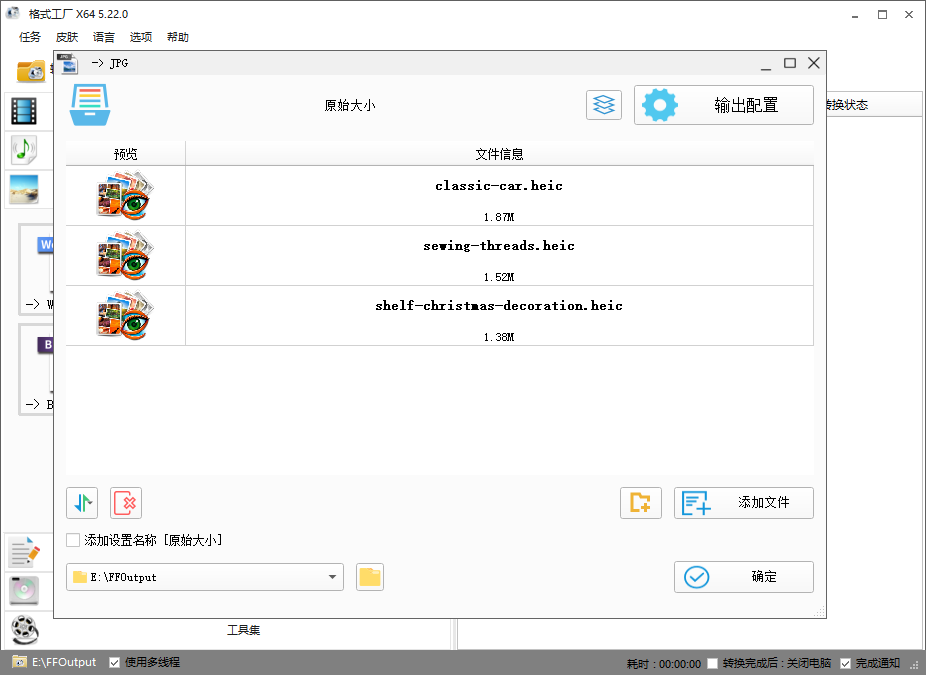Click the 原始大小 label in dialog
This screenshot has width=926, height=675.
pyautogui.click(x=350, y=106)
